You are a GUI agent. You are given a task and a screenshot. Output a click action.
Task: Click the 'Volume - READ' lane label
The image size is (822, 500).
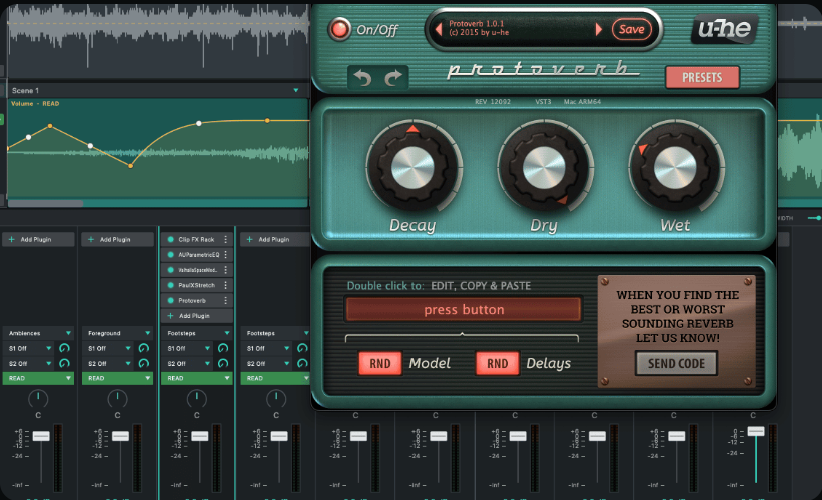click(35, 104)
